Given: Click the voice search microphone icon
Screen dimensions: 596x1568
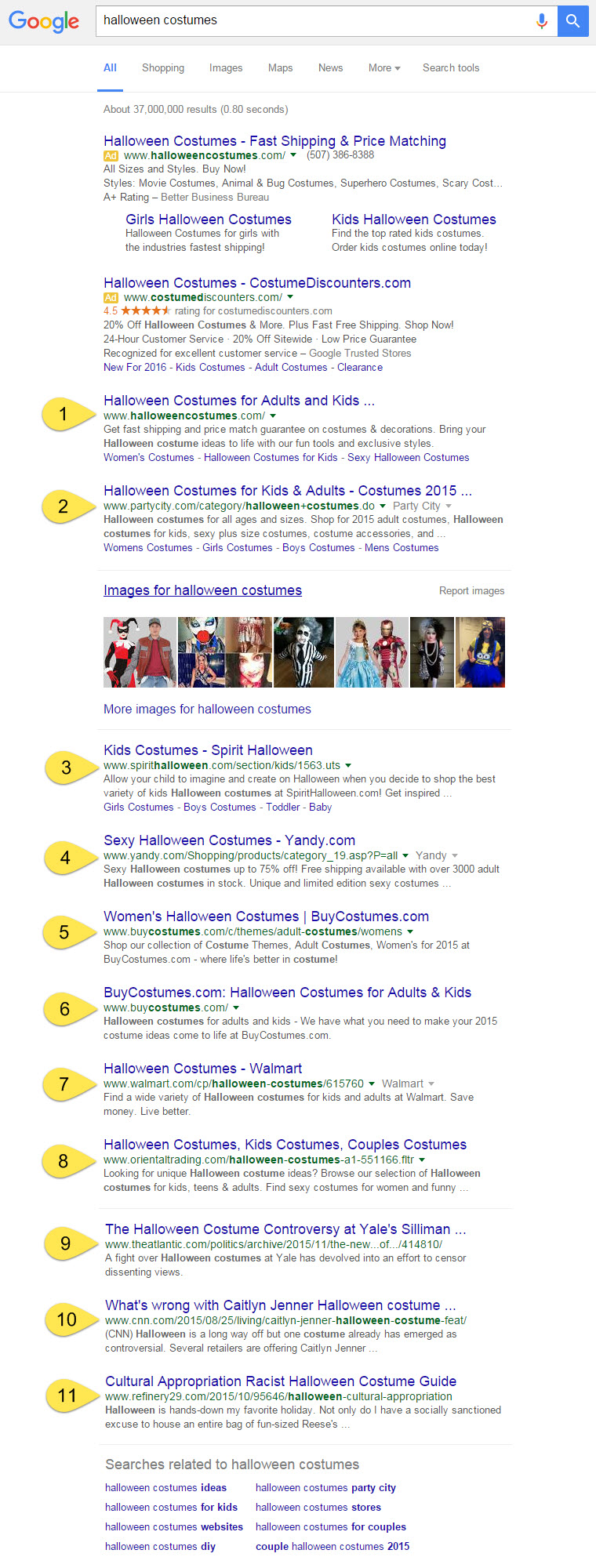Looking at the screenshot, I should (x=541, y=21).
